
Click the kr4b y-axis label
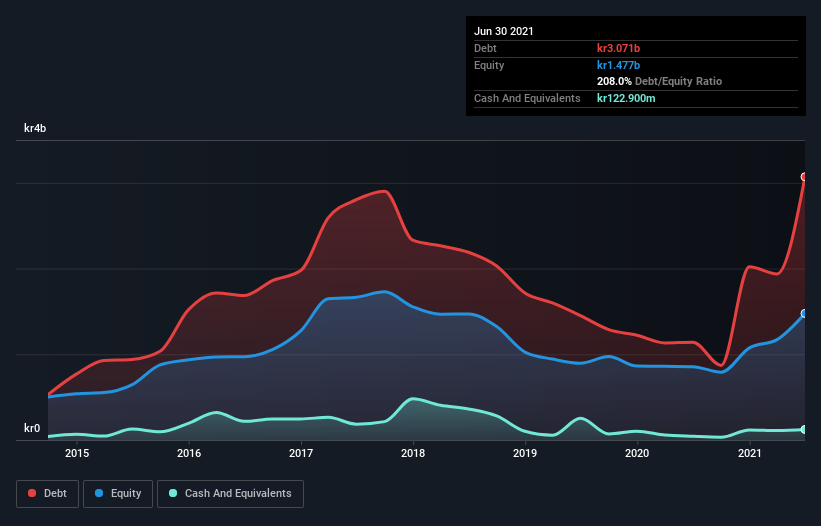[35, 128]
